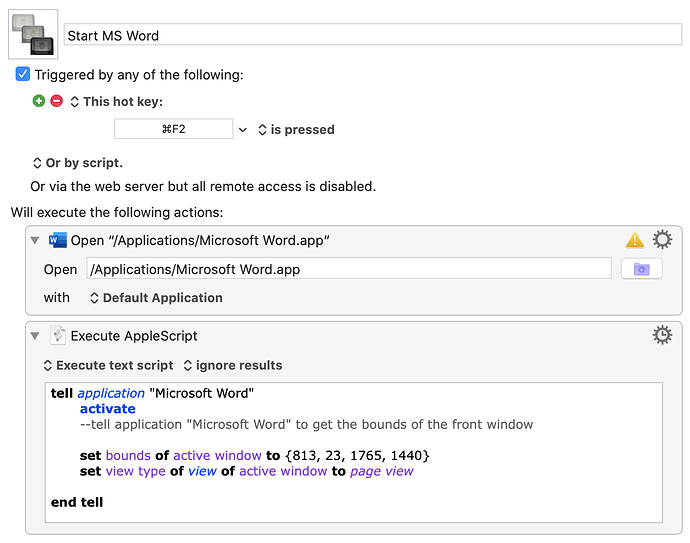Screen dimensions: 690x543
Task: Collapse the Execute AppleScript action
Action: coord(35,336)
